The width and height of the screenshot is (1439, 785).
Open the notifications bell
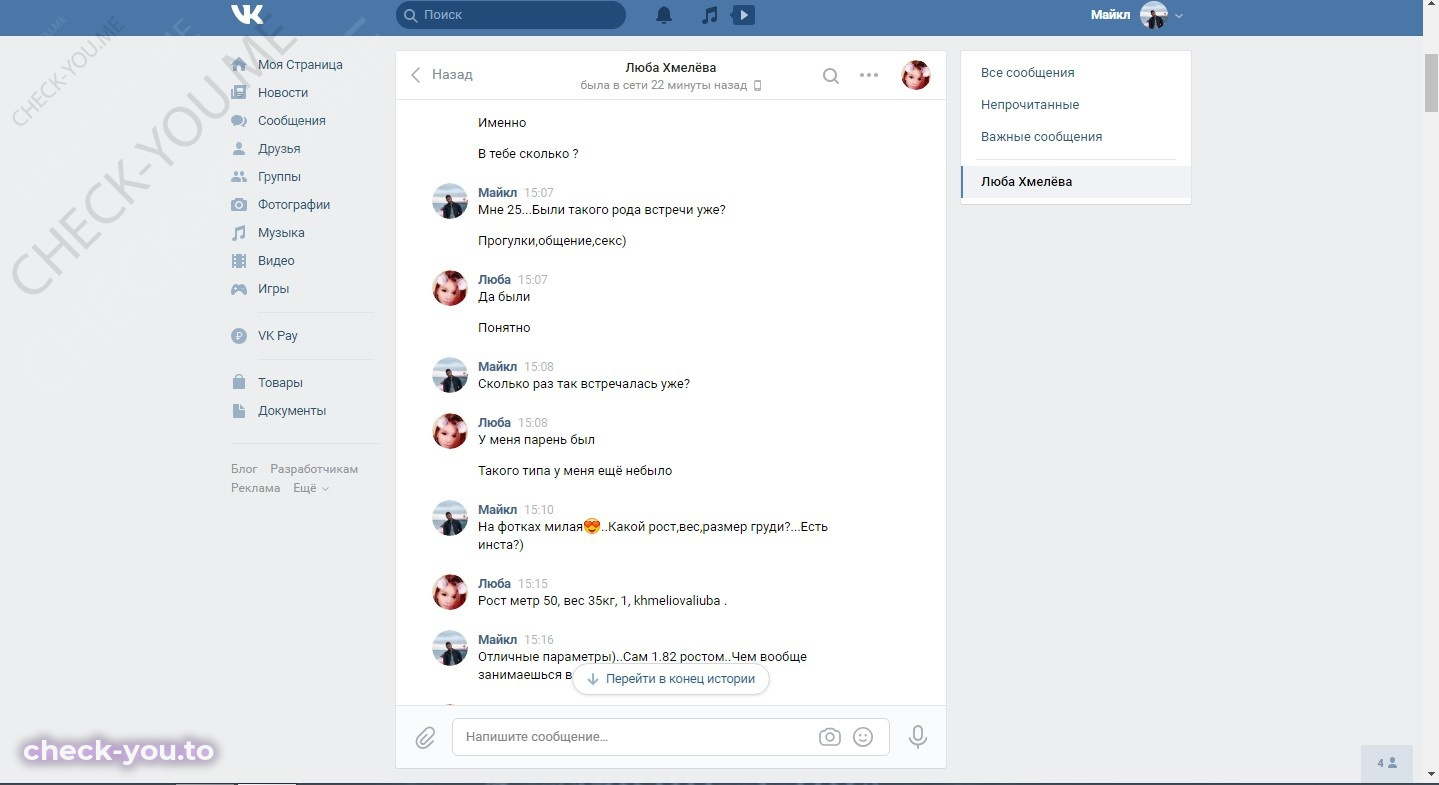pyautogui.click(x=664, y=15)
